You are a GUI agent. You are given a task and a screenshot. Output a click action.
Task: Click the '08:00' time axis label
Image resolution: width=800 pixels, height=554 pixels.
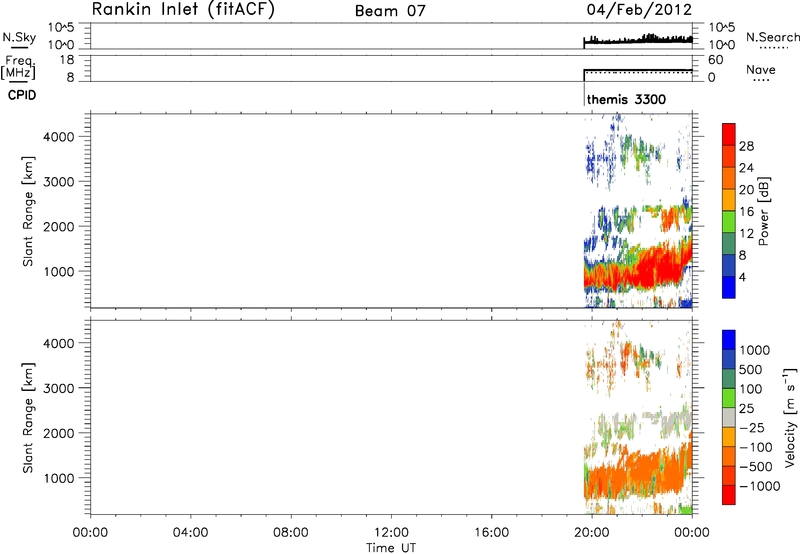coord(291,533)
